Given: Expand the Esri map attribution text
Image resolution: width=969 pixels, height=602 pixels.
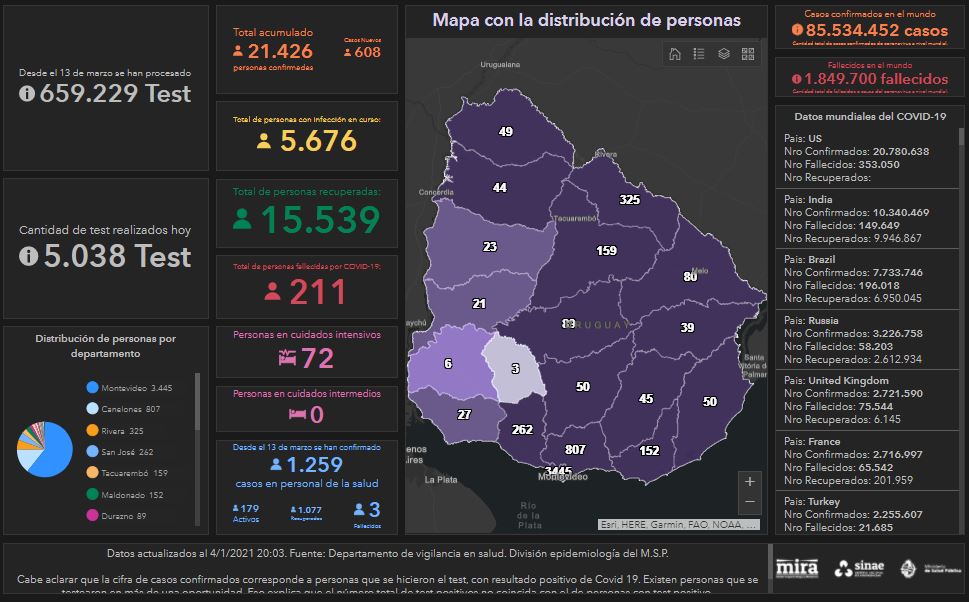Looking at the screenshot, I should point(678,524).
